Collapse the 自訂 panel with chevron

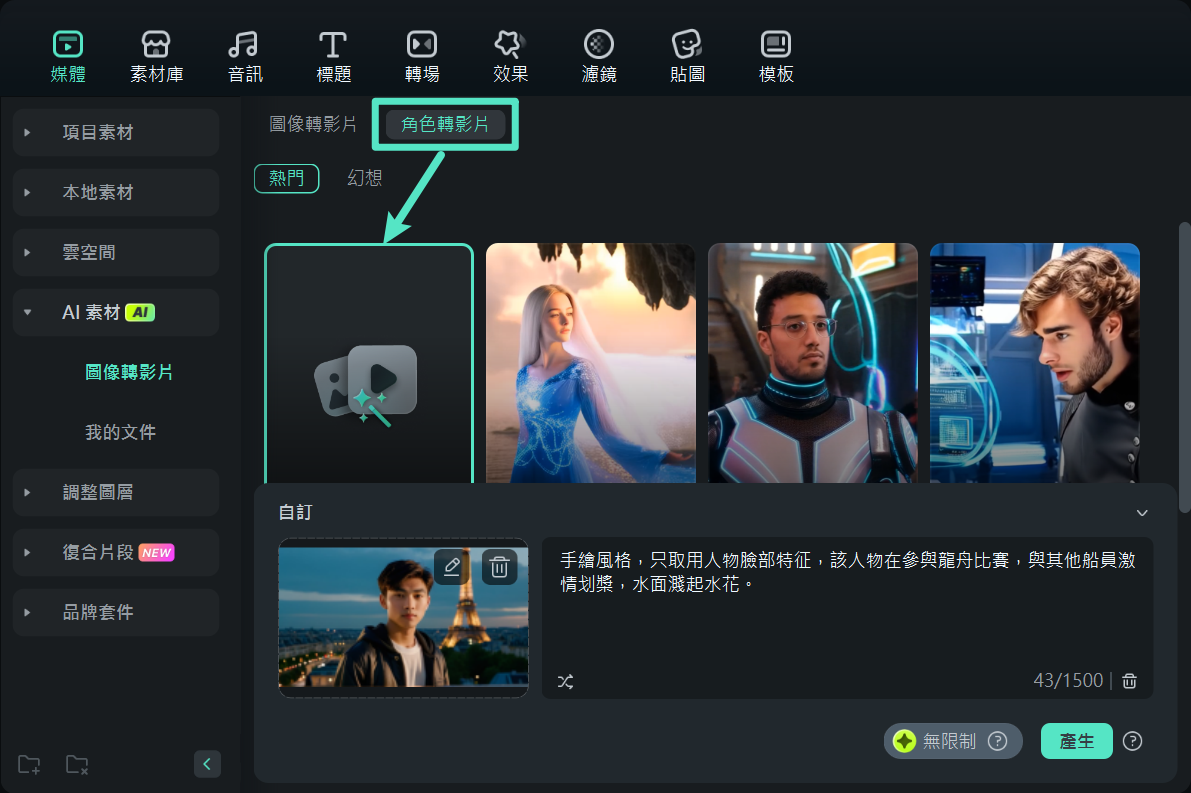1142,513
